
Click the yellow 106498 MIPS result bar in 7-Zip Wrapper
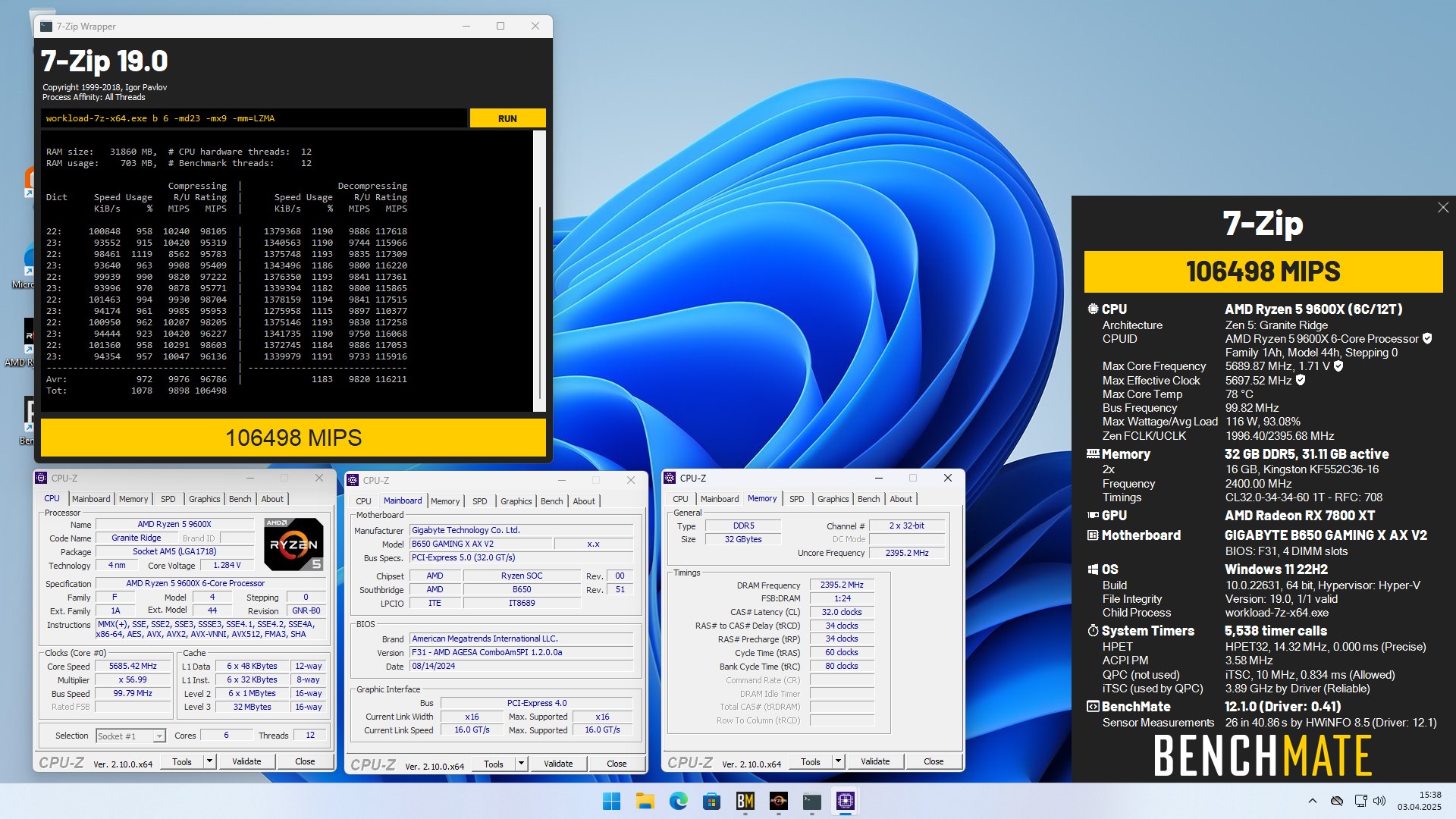(x=293, y=438)
